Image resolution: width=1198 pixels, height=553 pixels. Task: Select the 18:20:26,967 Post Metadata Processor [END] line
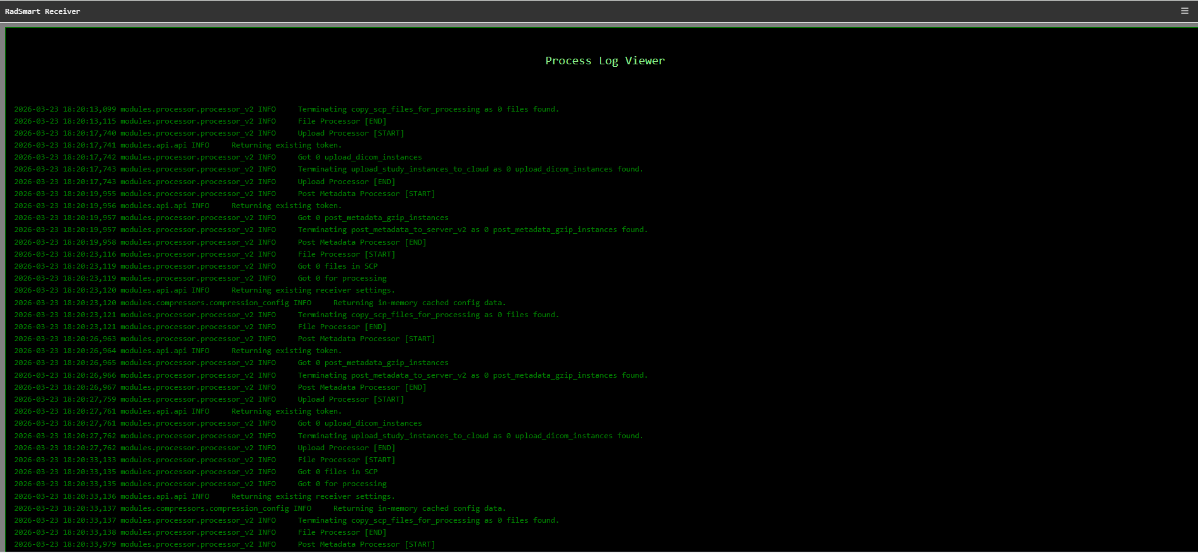[220, 387]
